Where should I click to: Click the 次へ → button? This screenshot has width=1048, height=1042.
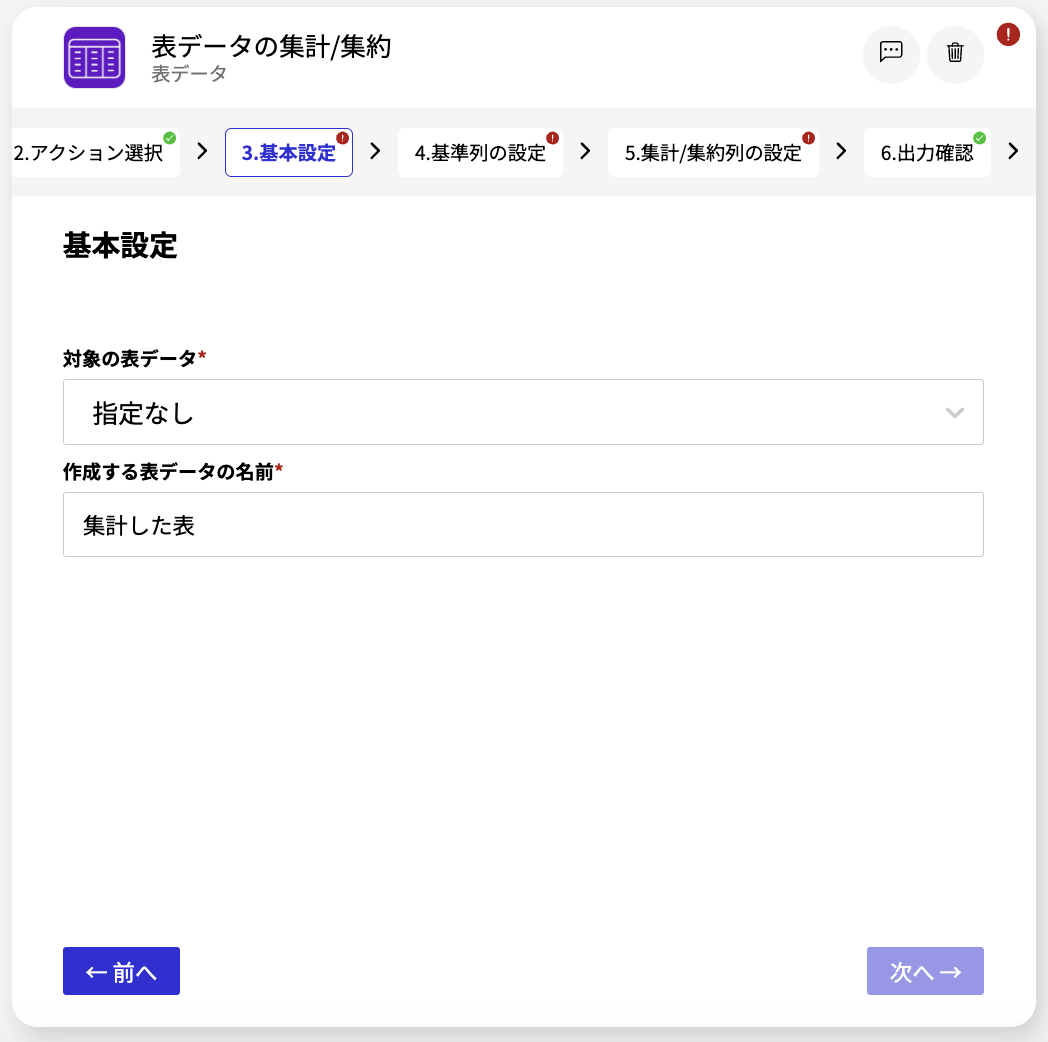coord(925,970)
